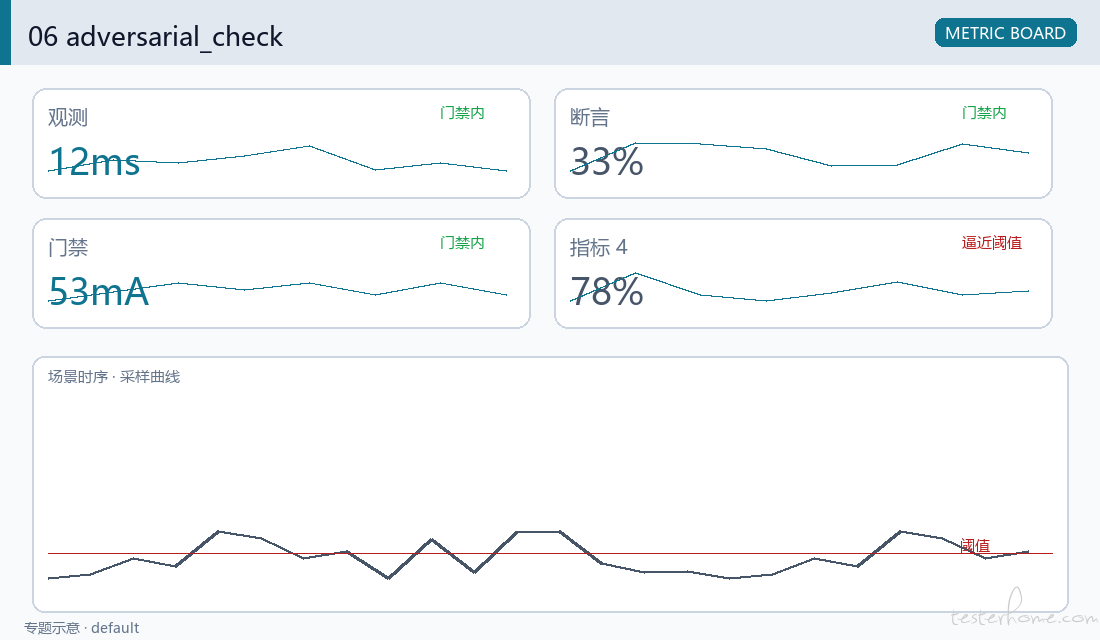Click 门禁内 status on 门禁 card
The height and width of the screenshot is (640, 1100).
462,243
